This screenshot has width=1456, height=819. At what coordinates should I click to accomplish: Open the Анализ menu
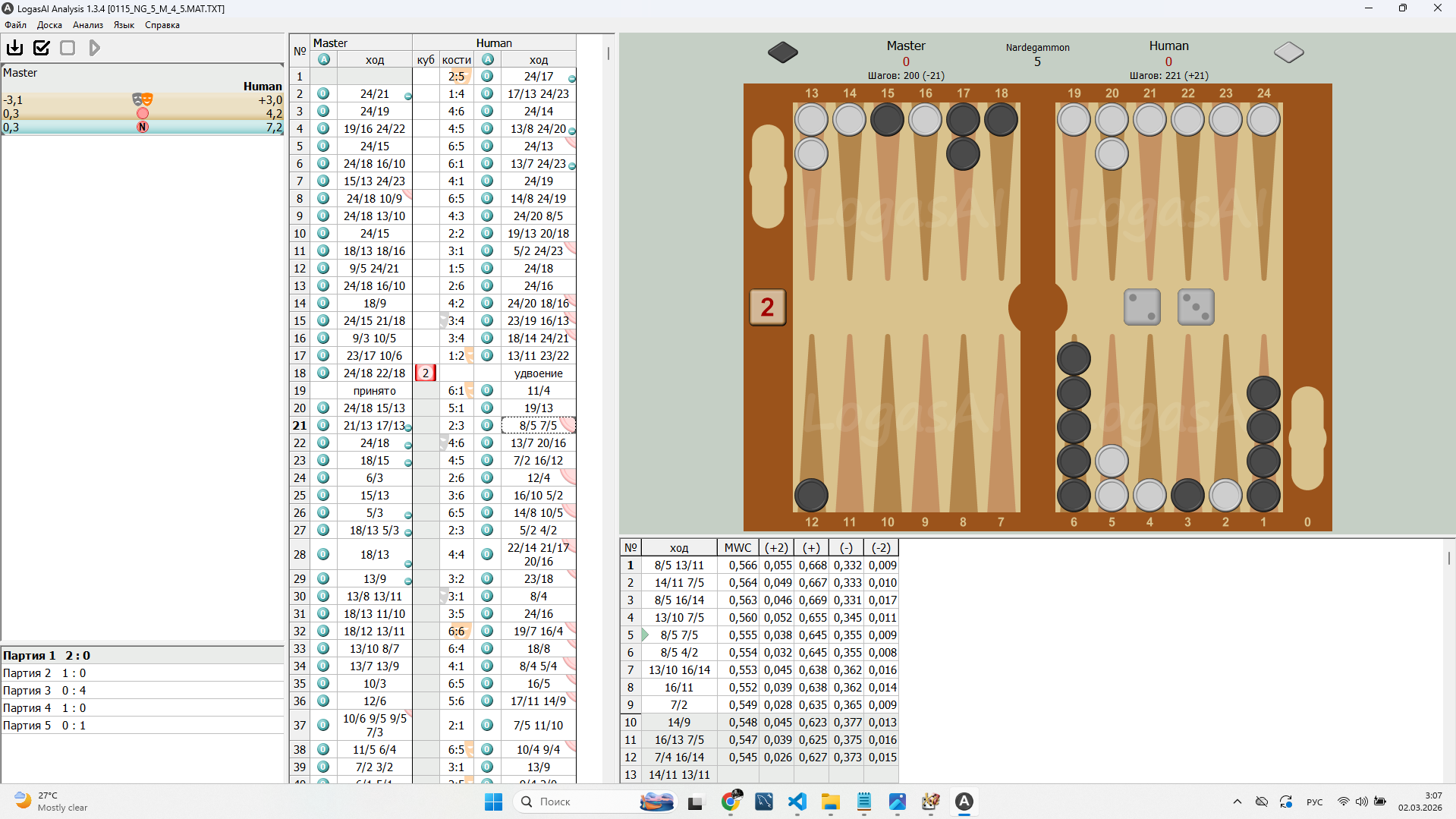pos(88,25)
